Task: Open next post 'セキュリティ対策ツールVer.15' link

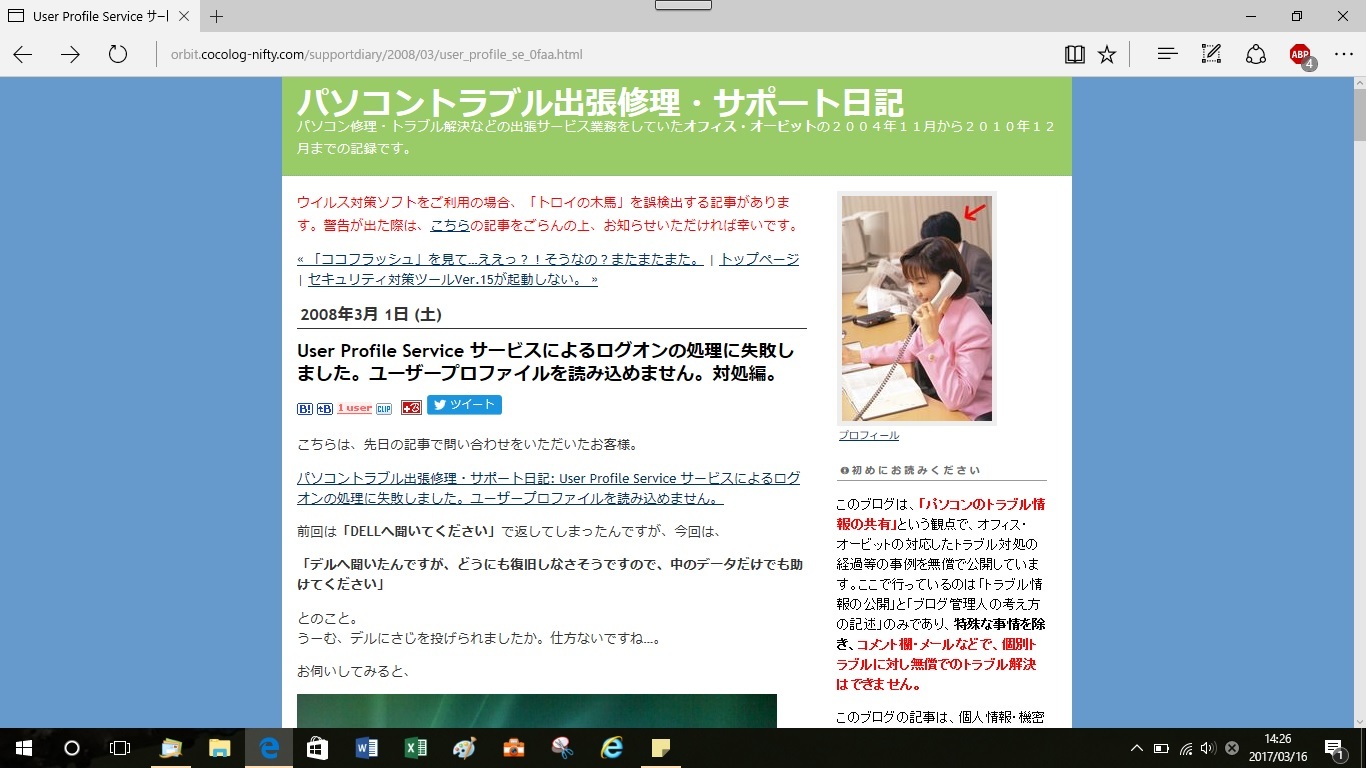Action: click(x=453, y=279)
